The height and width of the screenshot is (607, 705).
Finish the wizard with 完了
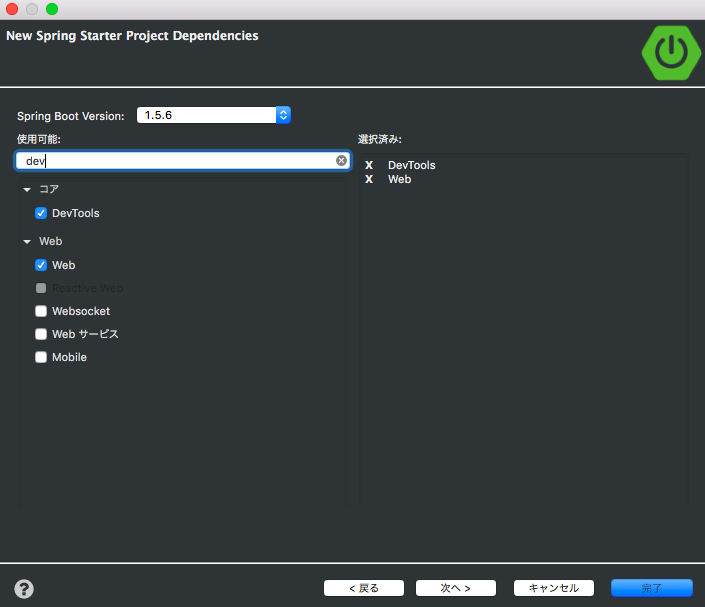click(x=651, y=588)
